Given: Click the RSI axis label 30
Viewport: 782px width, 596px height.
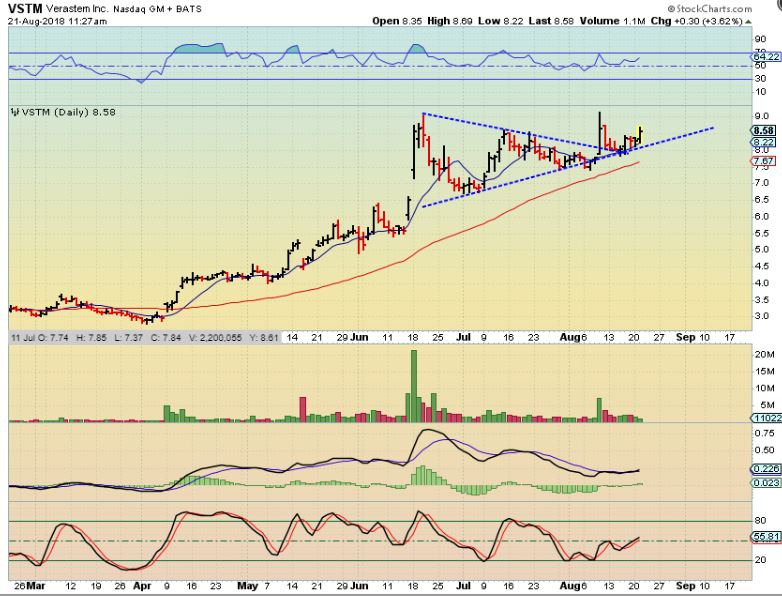Looking at the screenshot, I should [760, 79].
